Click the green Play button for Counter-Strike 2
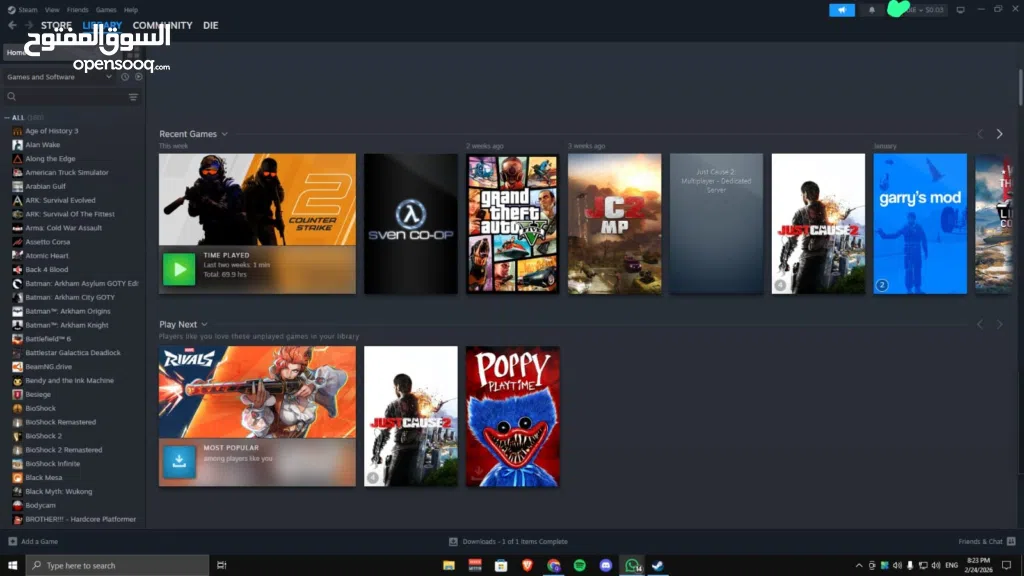Viewport: 1024px width, 576px height. (x=179, y=269)
